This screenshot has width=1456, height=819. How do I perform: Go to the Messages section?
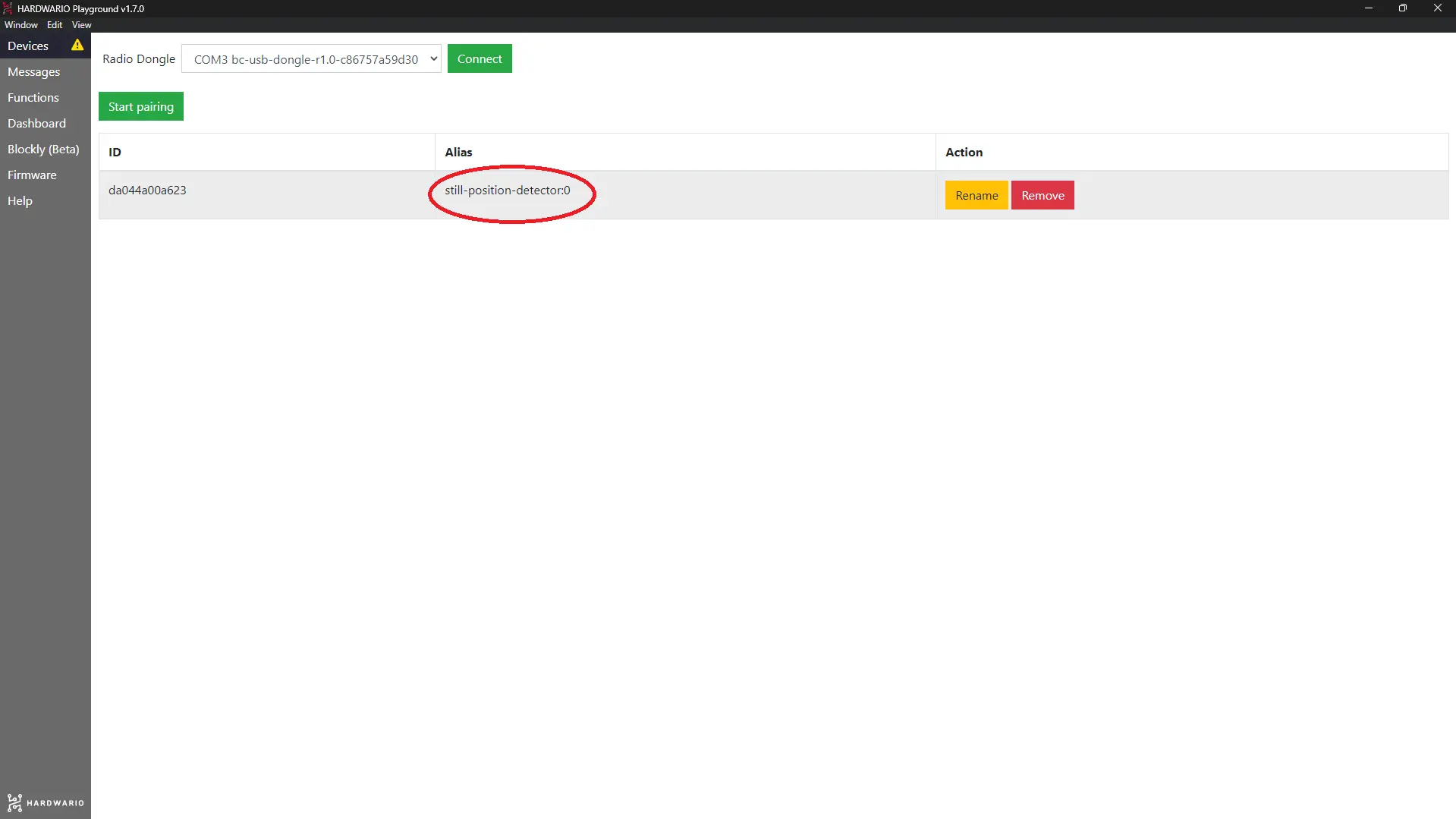click(x=46, y=71)
